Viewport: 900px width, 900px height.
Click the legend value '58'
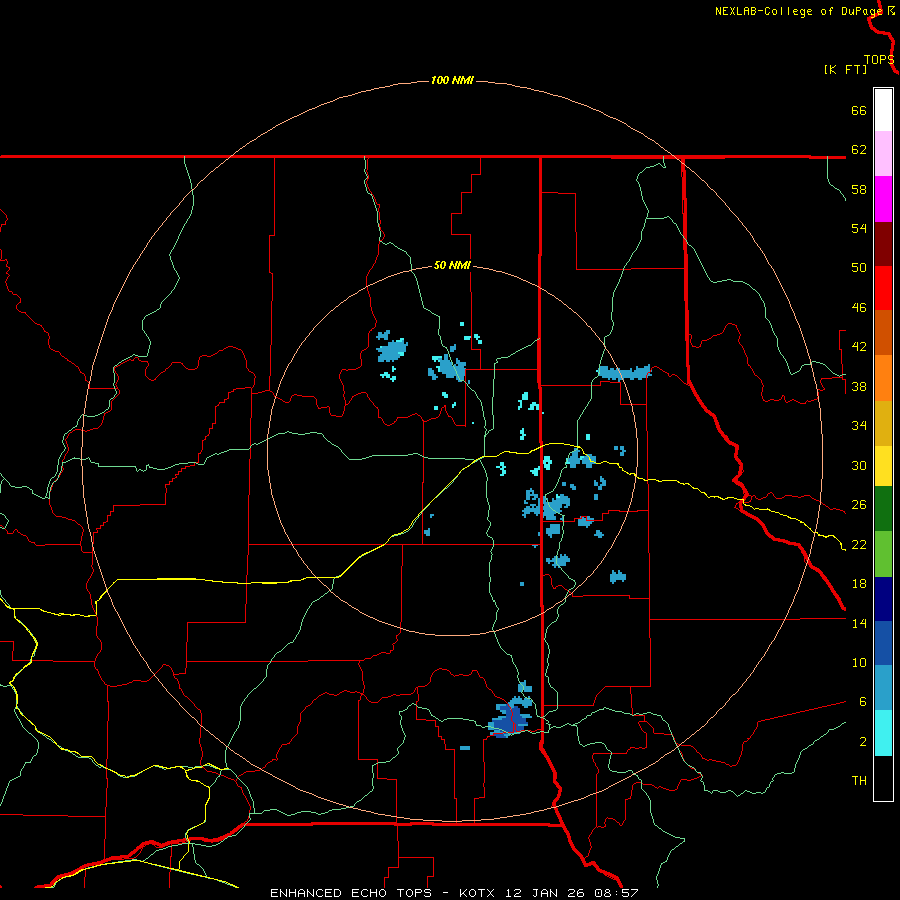click(859, 189)
